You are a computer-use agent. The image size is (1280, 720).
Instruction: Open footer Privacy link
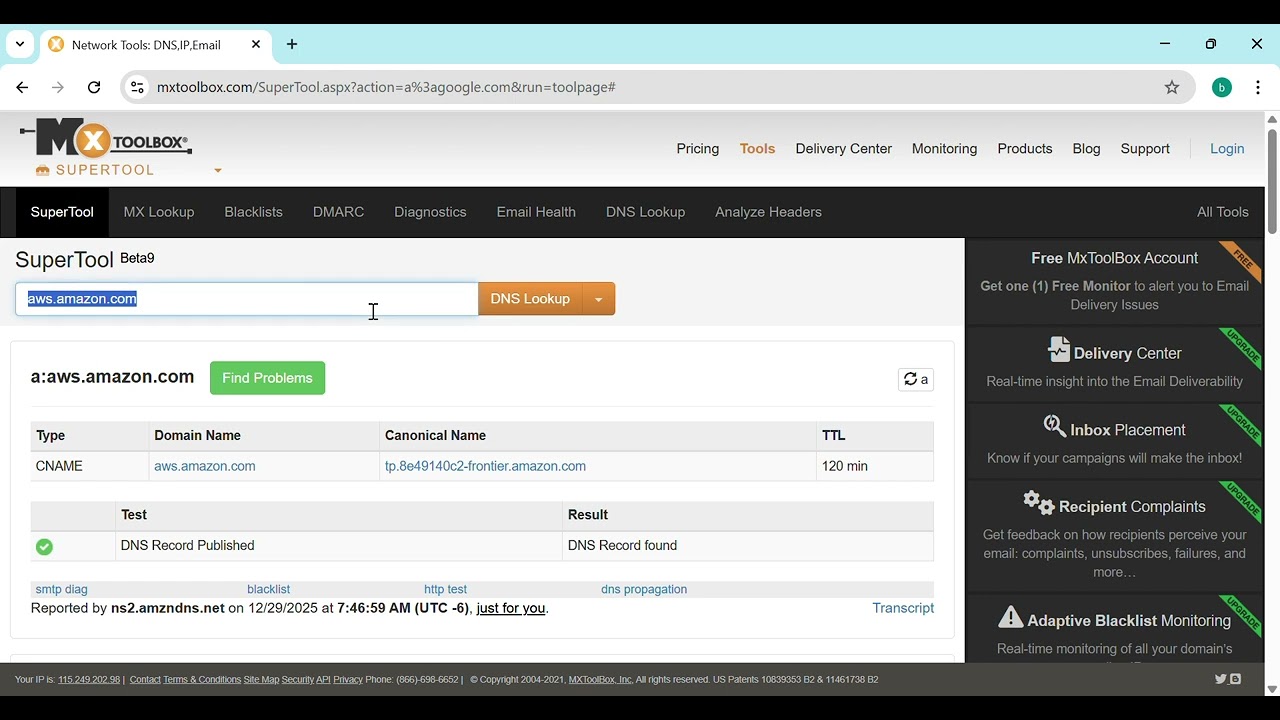348,680
